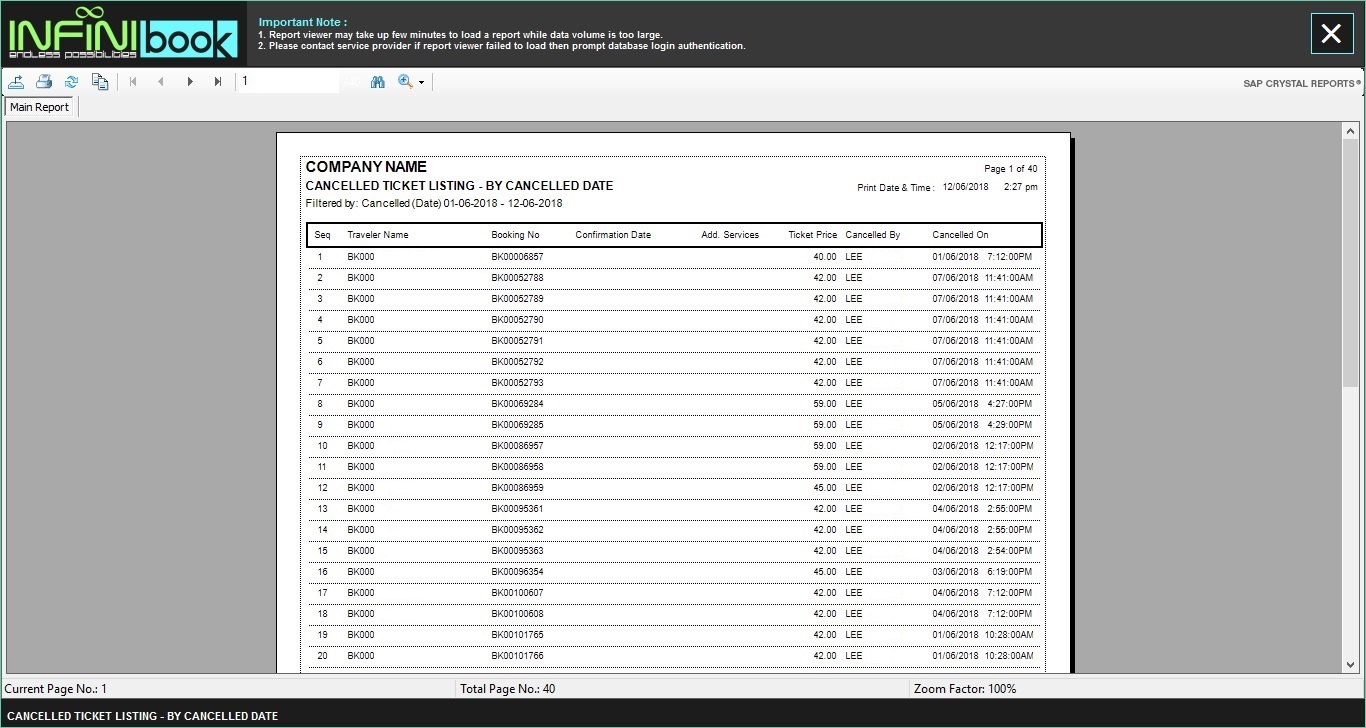Click booking number BK00006857
Image resolution: width=1366 pixels, height=728 pixels.
(x=517, y=257)
